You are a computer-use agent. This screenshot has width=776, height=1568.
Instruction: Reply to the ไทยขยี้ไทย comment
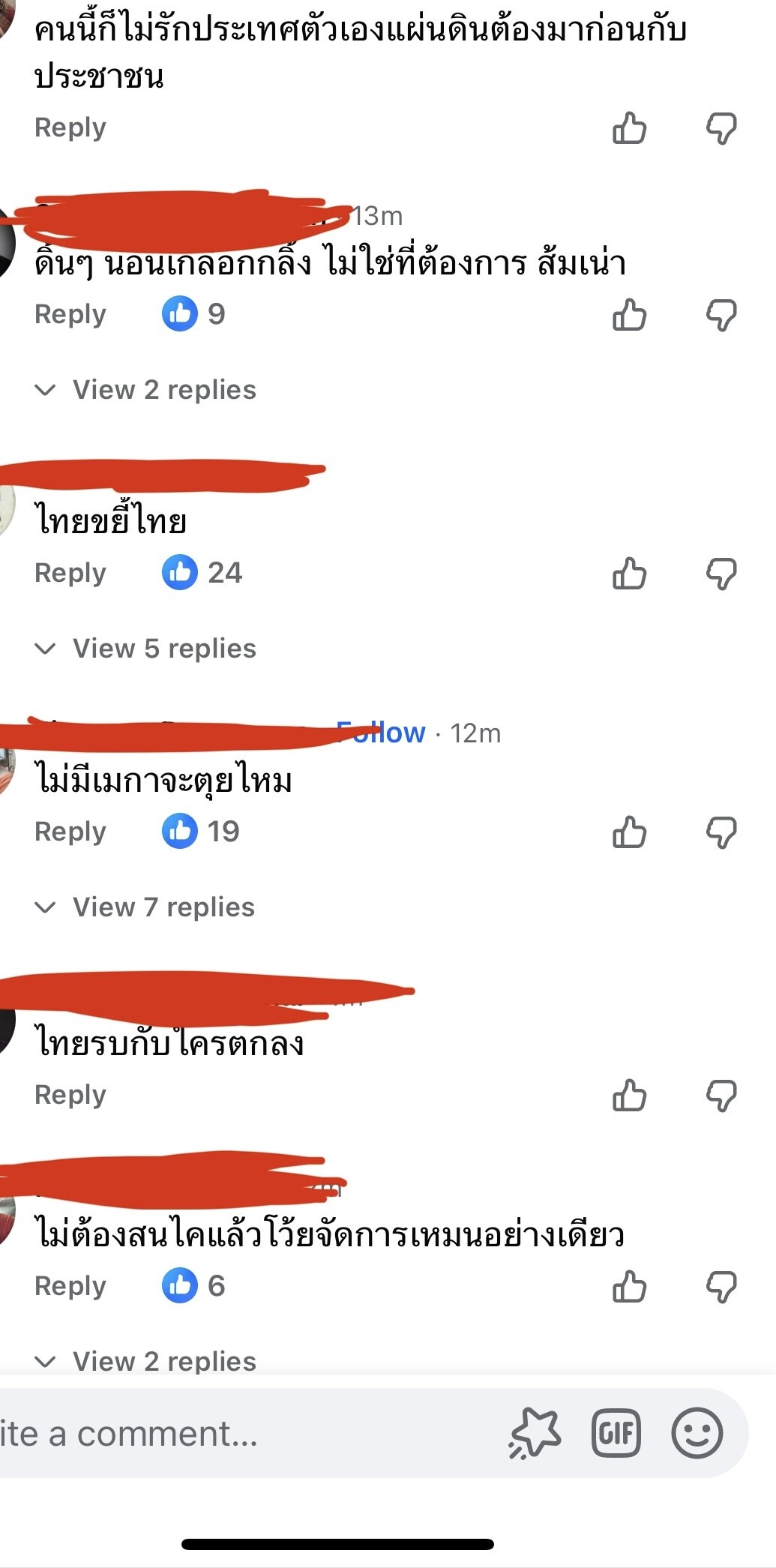click(70, 573)
